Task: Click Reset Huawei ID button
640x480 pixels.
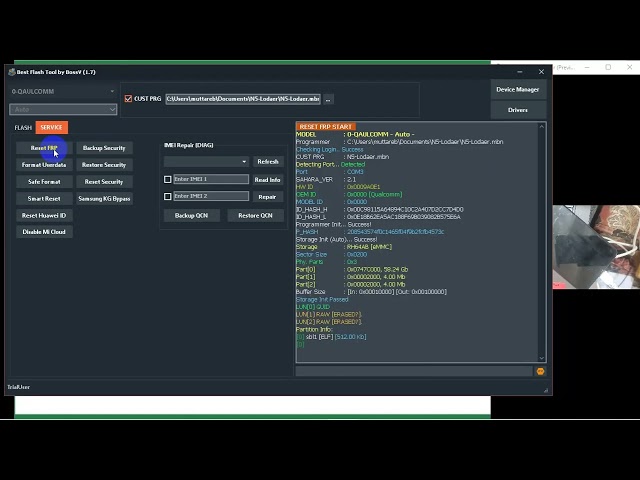Action: click(x=44, y=216)
